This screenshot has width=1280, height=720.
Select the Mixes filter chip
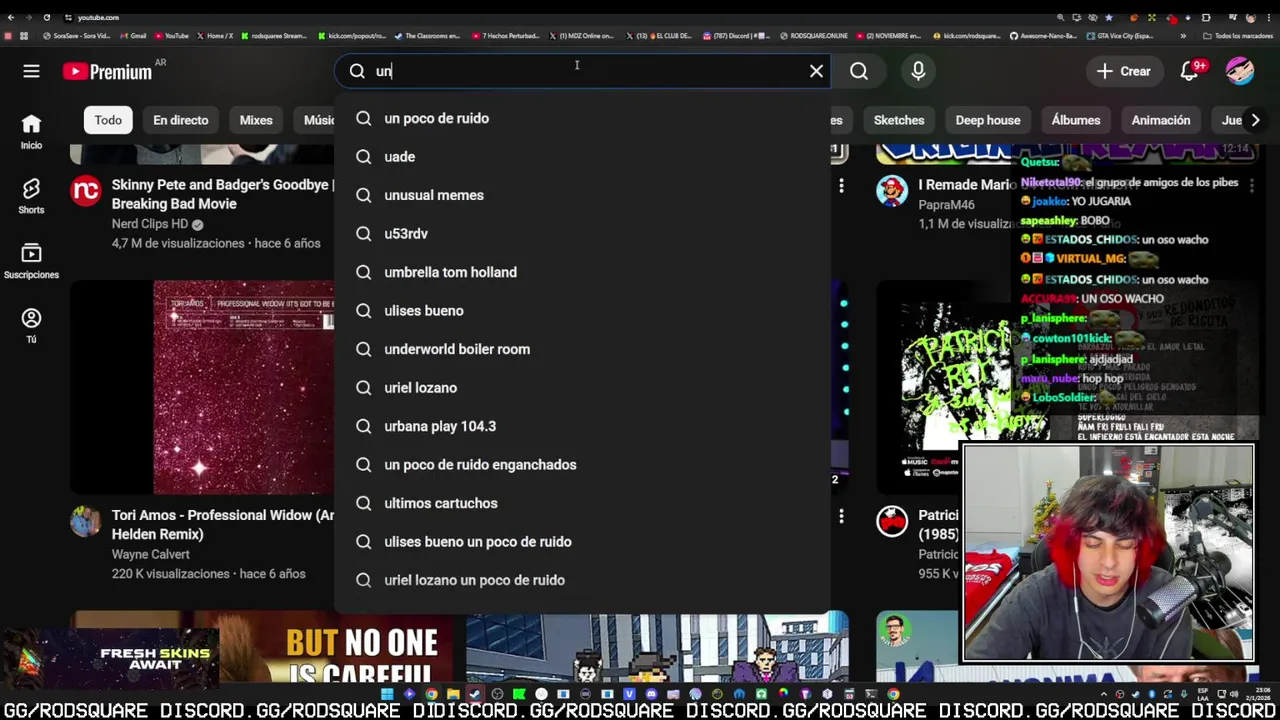256,120
